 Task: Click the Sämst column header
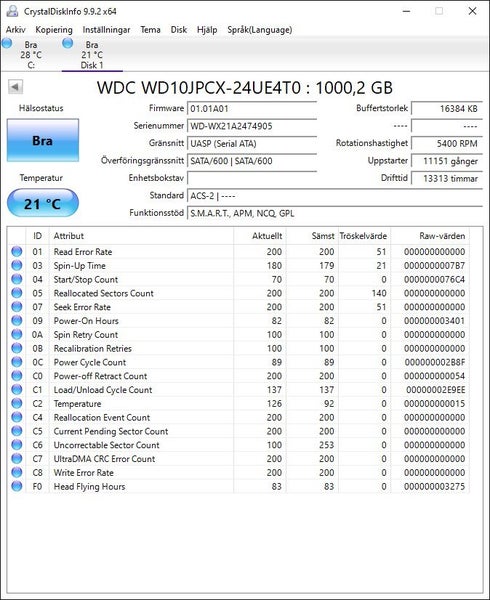click(x=312, y=236)
